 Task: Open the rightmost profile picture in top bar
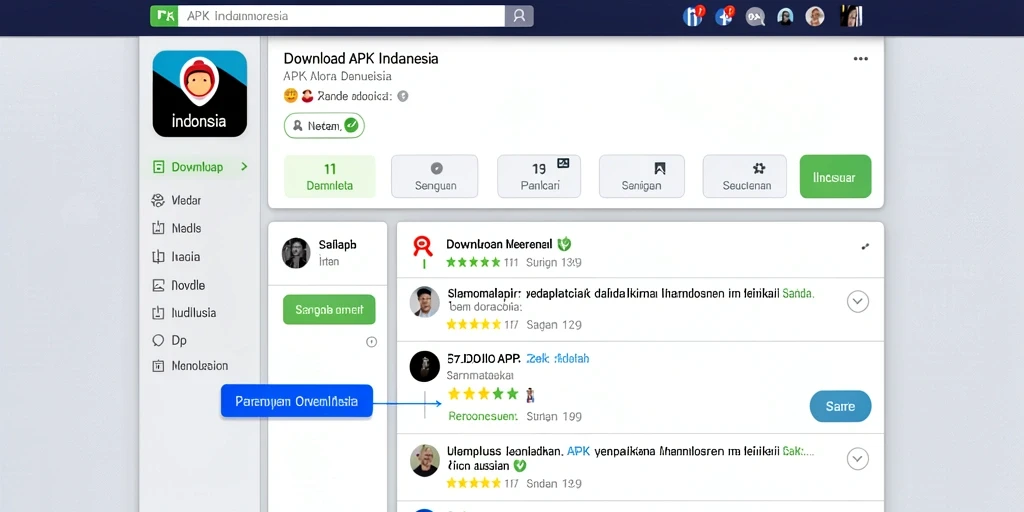point(852,16)
